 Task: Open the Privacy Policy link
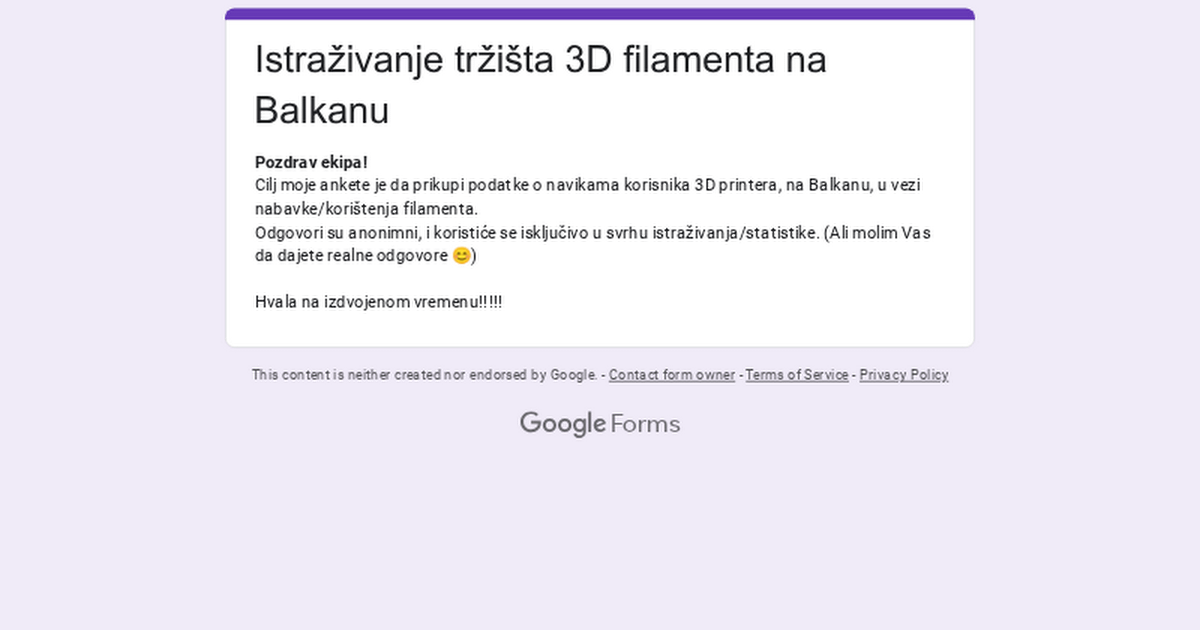(x=903, y=375)
